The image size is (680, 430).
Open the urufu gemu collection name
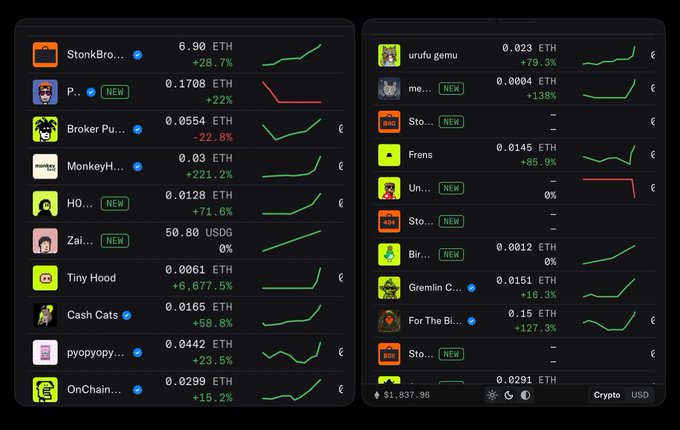click(433, 55)
